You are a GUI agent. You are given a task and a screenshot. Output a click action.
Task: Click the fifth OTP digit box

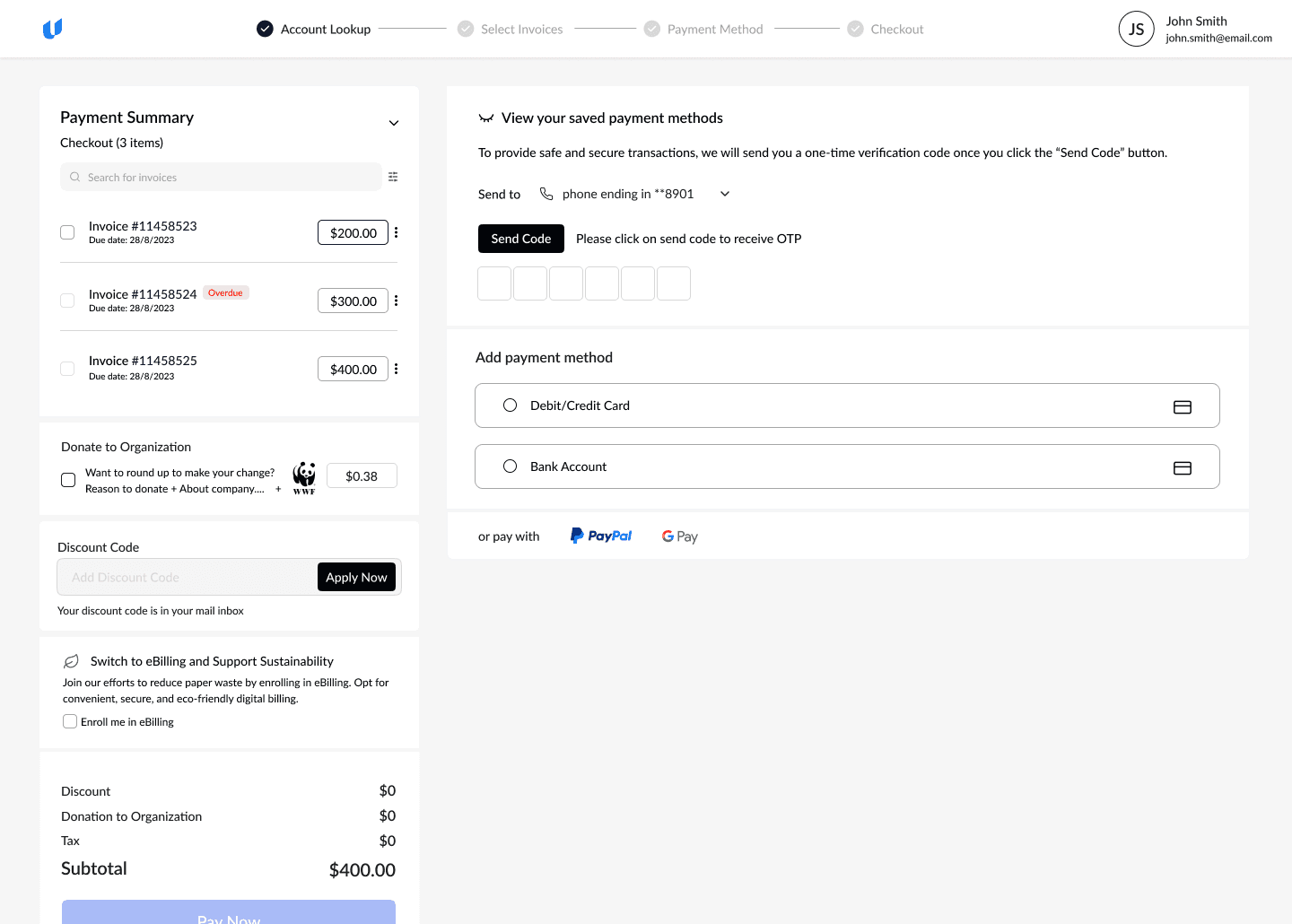click(x=638, y=283)
